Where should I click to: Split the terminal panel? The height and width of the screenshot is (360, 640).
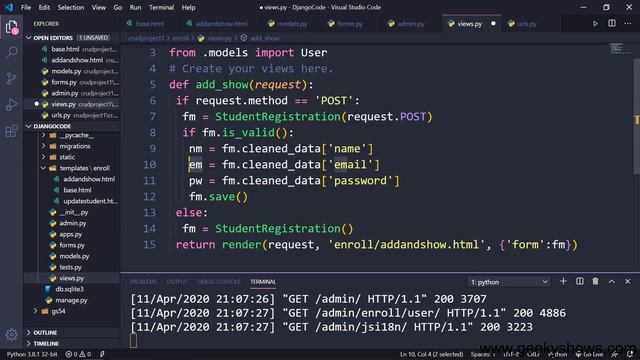pos(580,281)
